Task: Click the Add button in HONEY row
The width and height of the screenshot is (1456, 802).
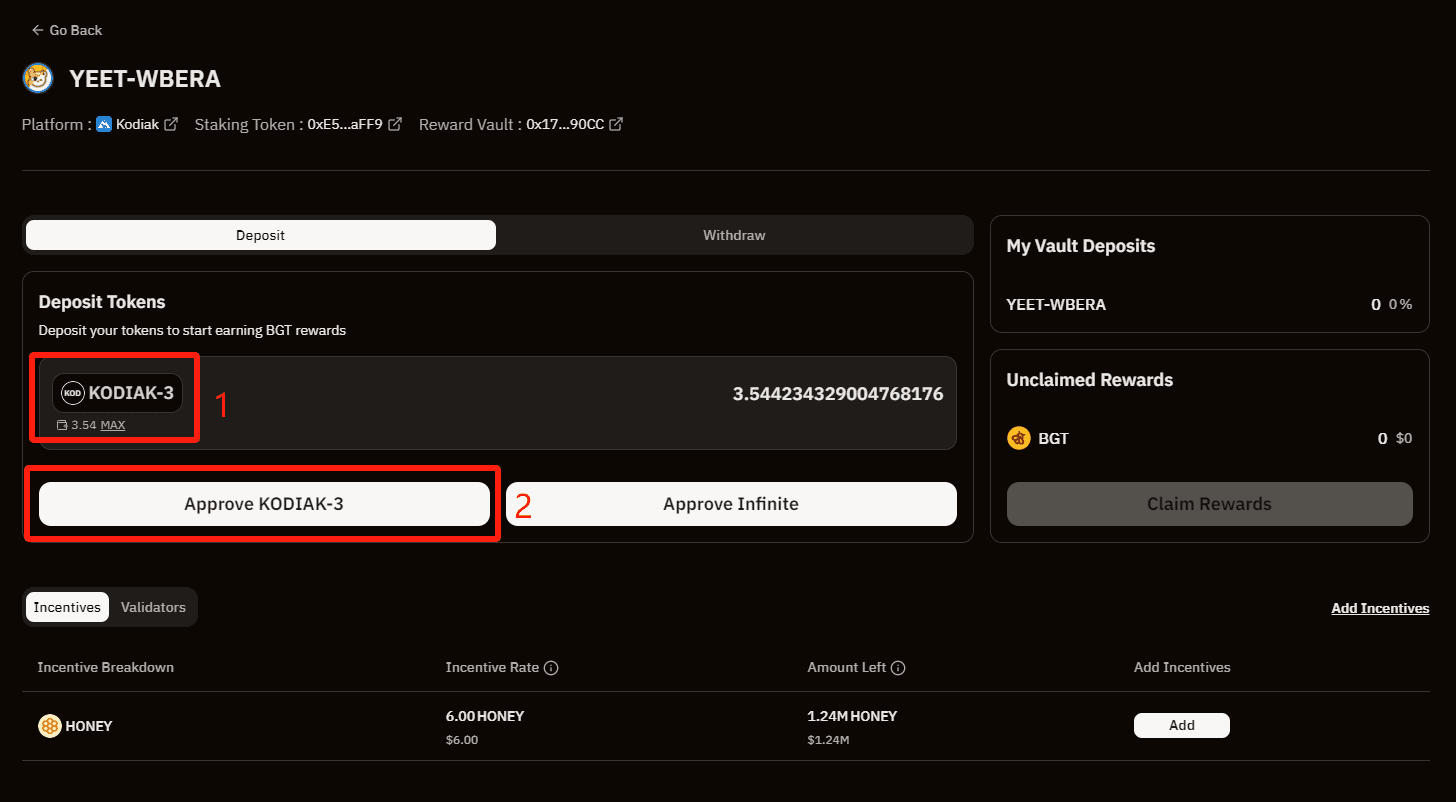Action: pos(1182,725)
